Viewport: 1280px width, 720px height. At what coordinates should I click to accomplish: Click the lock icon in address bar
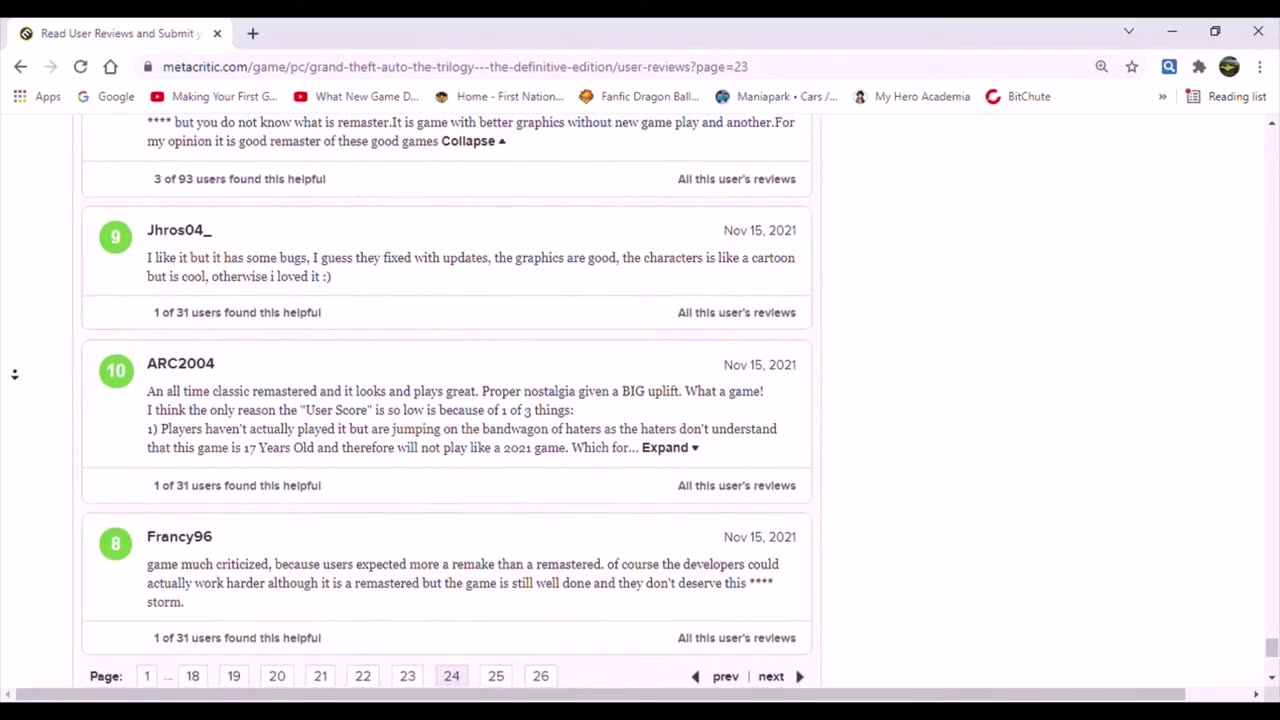tap(148, 67)
